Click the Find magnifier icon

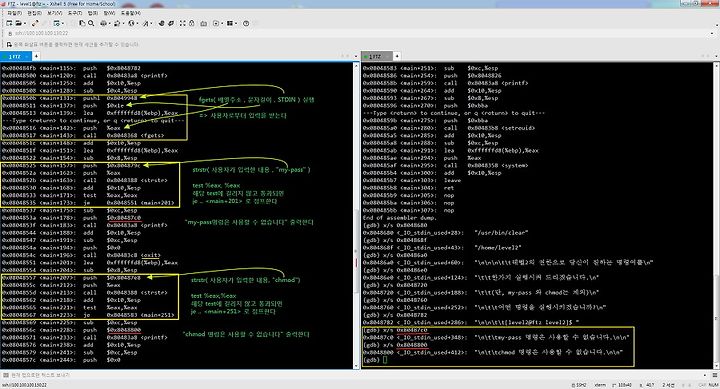pos(91,23)
